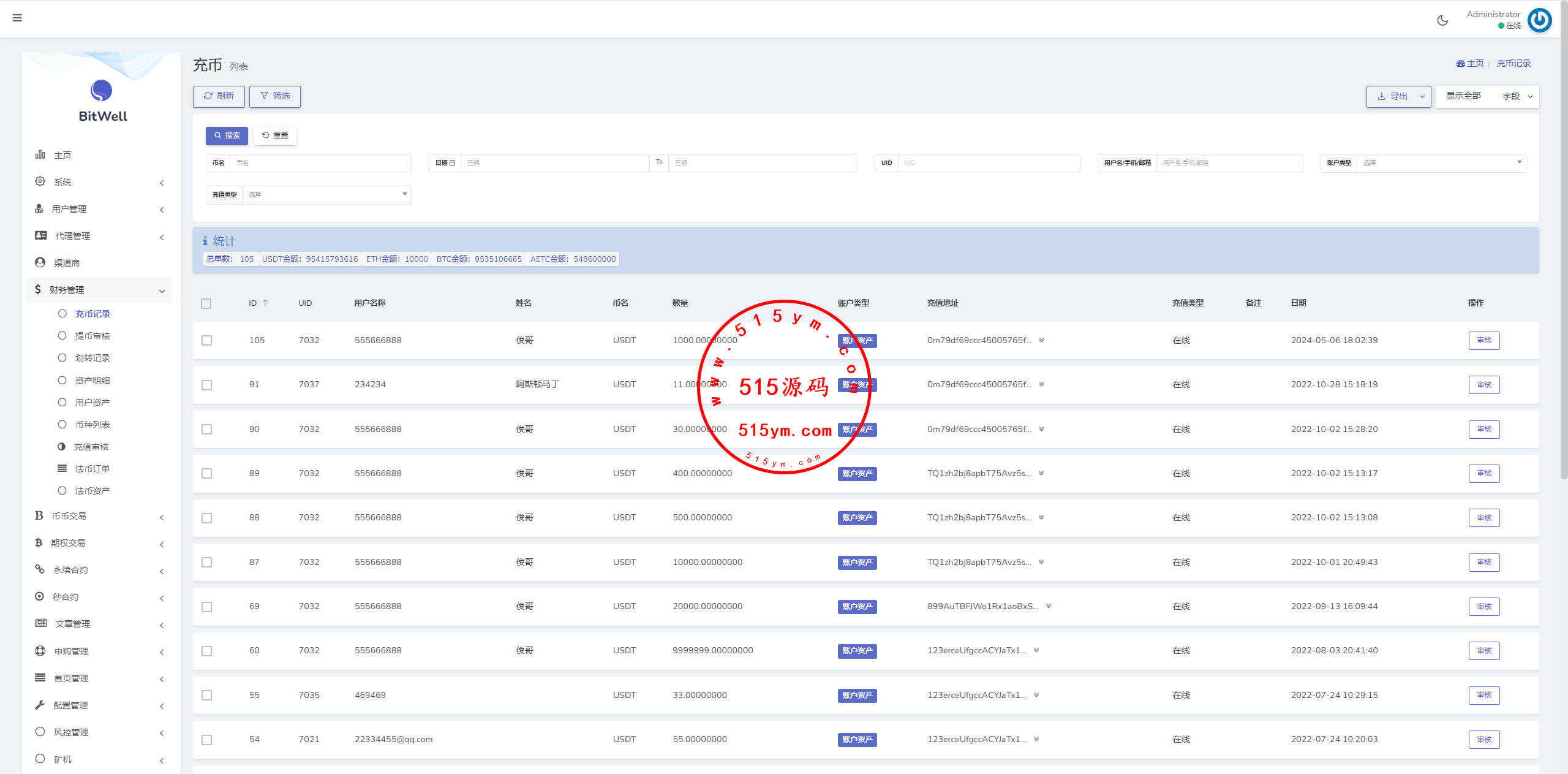1568x774 pixels.
Task: Click the blue 搜索 search button
Action: (x=227, y=135)
